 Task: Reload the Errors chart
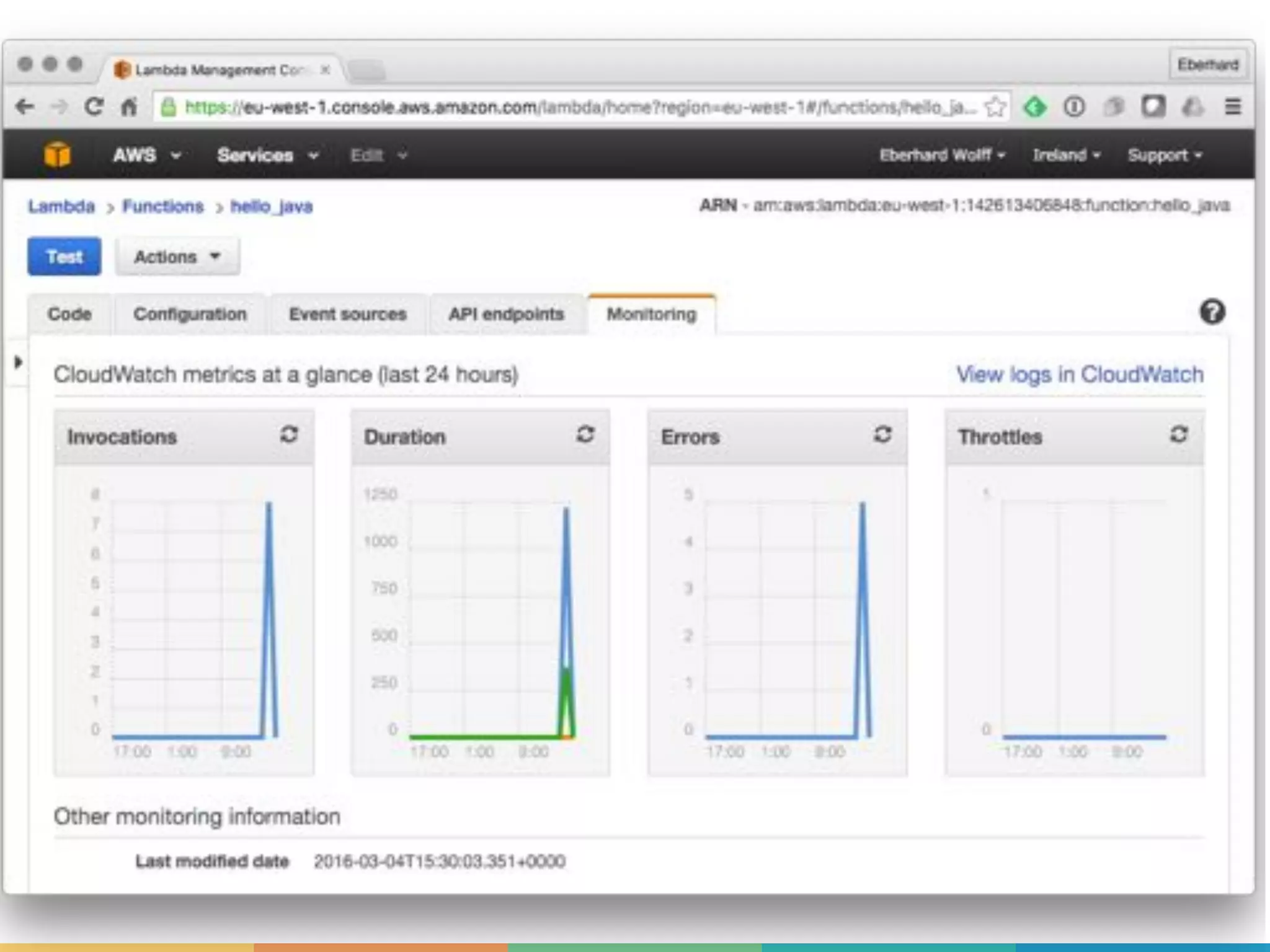[x=882, y=434]
